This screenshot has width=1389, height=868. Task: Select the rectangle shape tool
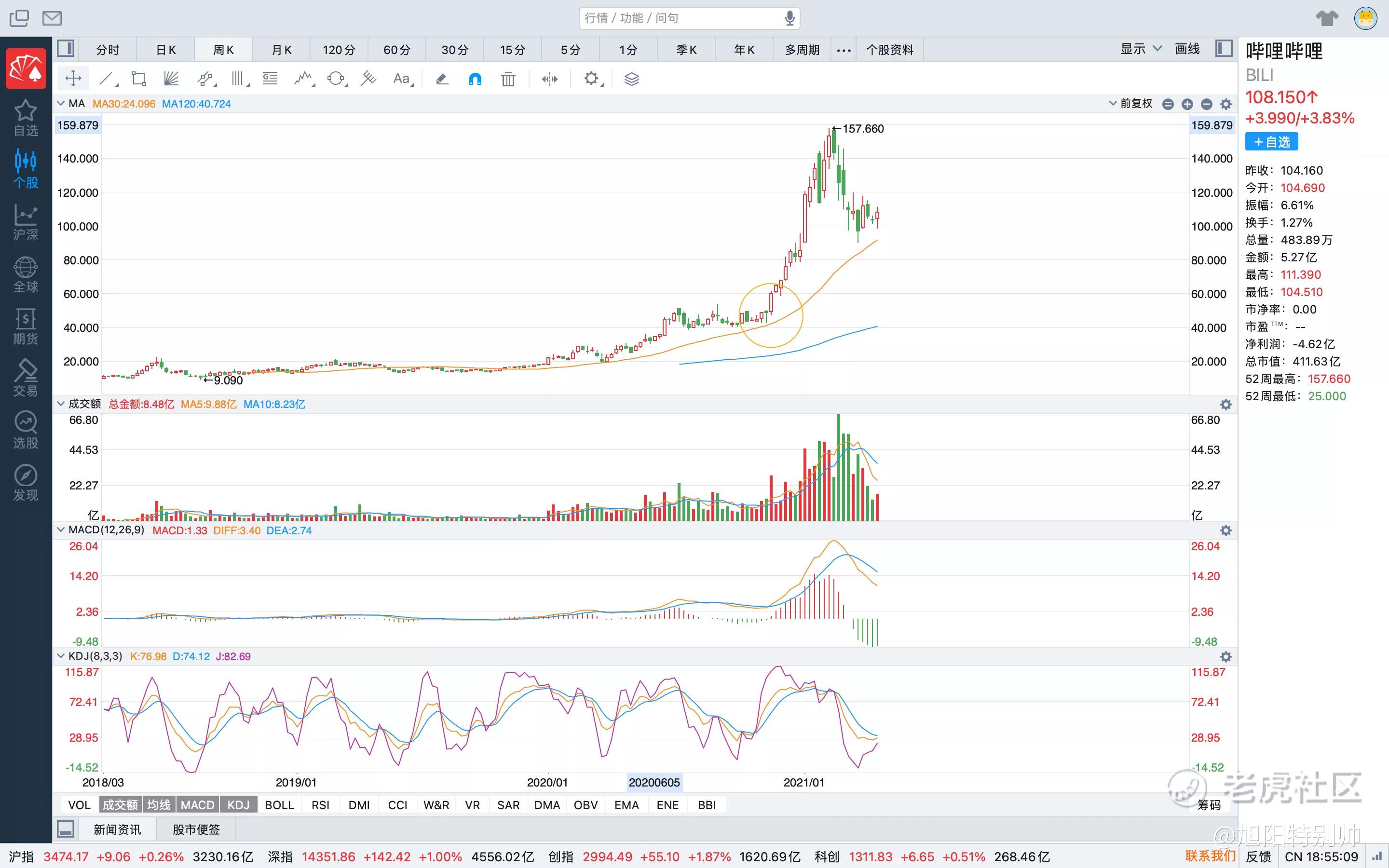tap(139, 79)
